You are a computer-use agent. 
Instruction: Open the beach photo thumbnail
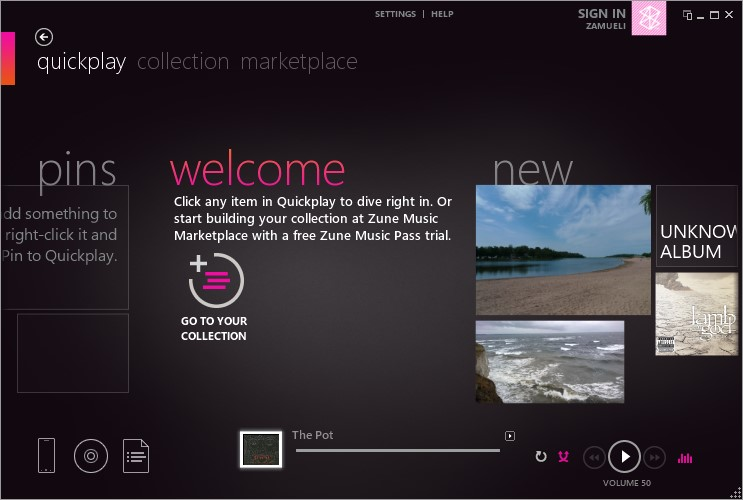click(x=563, y=250)
